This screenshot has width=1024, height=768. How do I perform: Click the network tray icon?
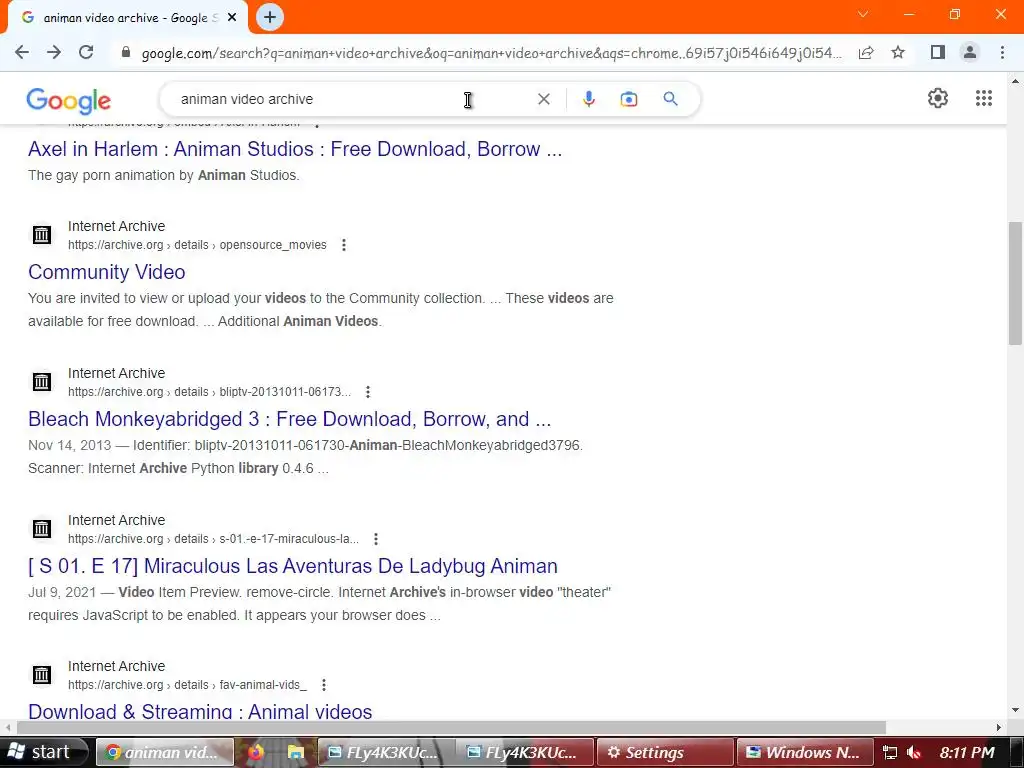889,753
